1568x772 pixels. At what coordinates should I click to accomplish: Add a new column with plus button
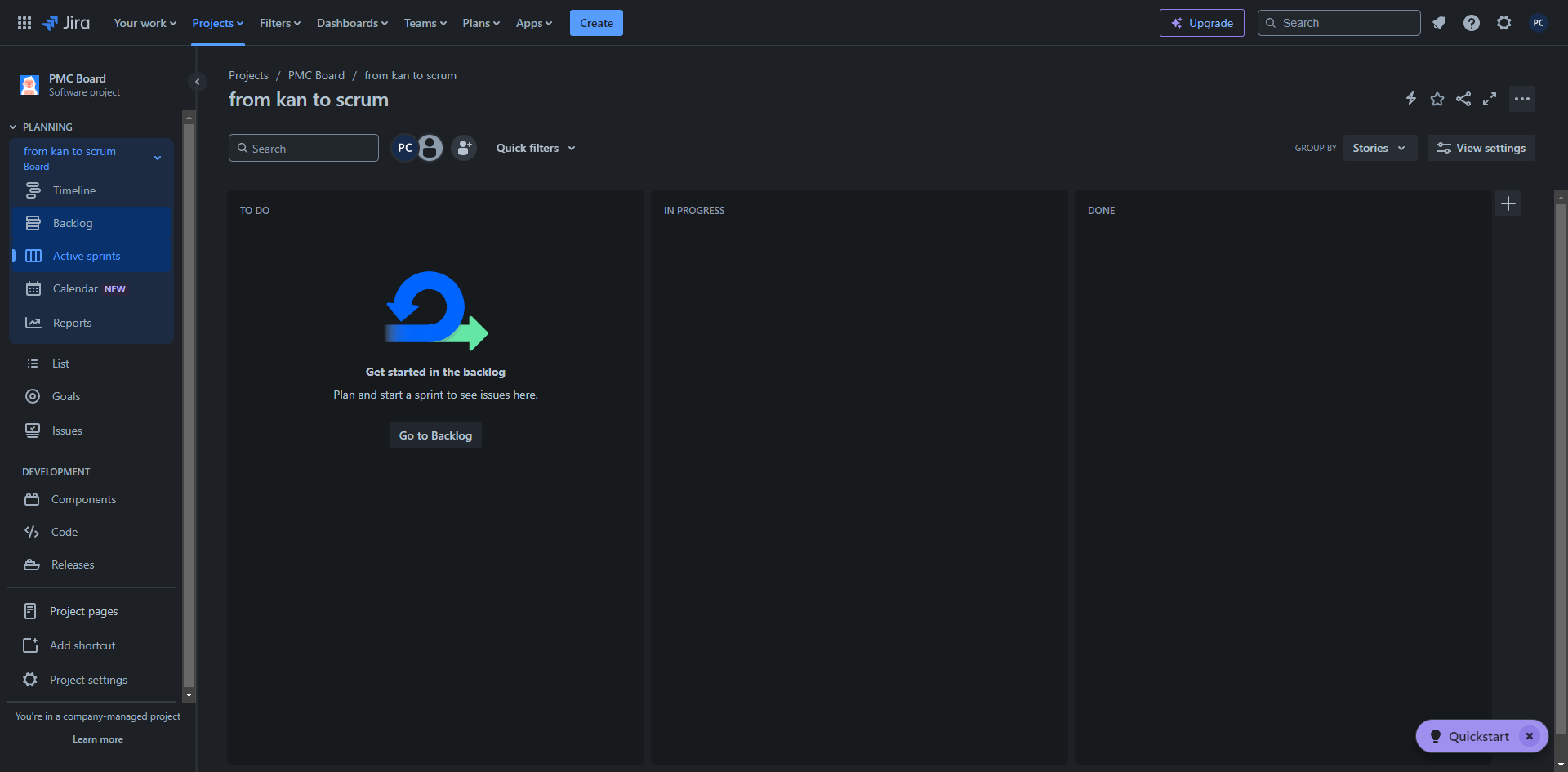1508,203
